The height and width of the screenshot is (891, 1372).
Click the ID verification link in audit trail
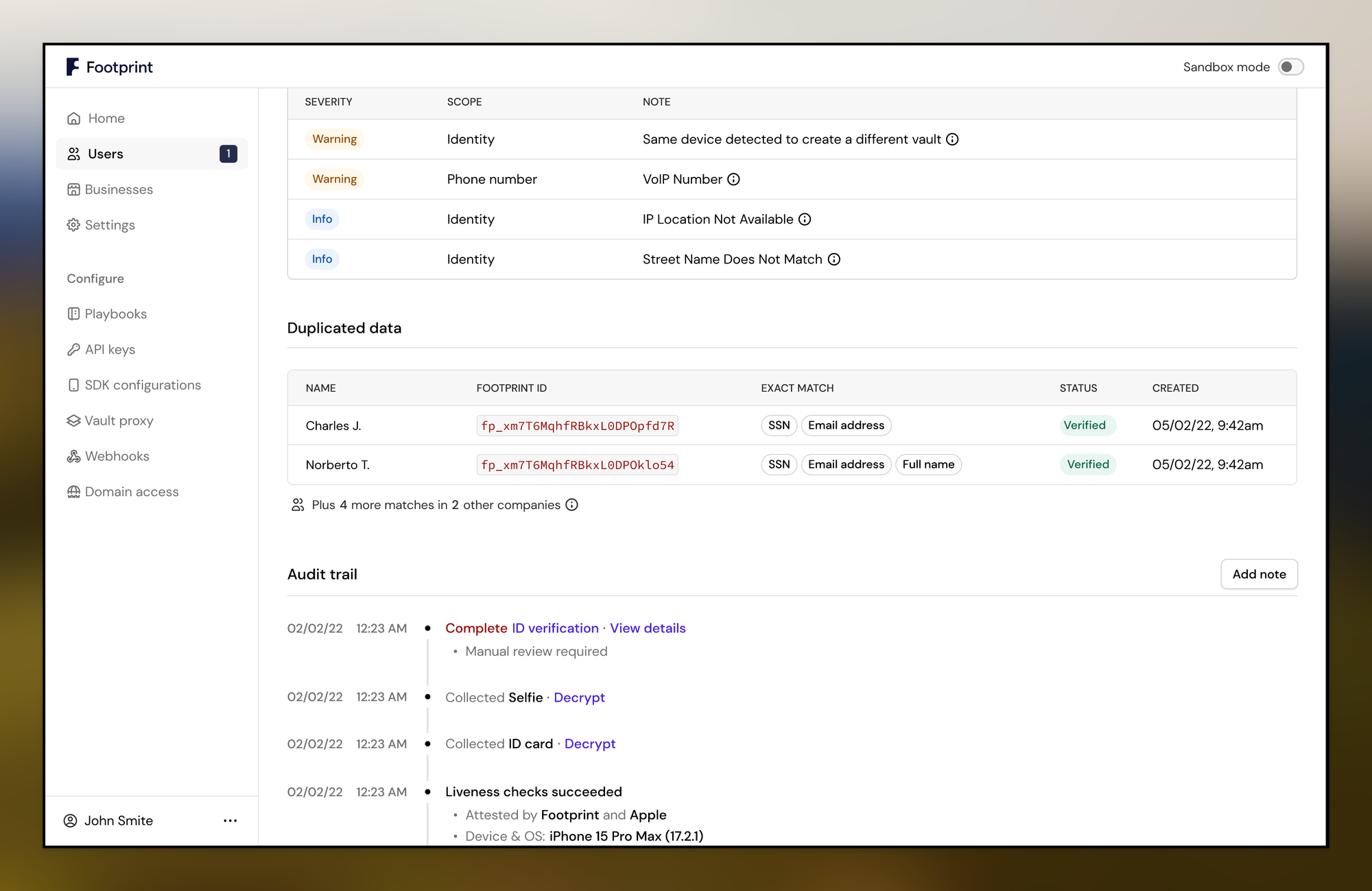click(x=555, y=628)
